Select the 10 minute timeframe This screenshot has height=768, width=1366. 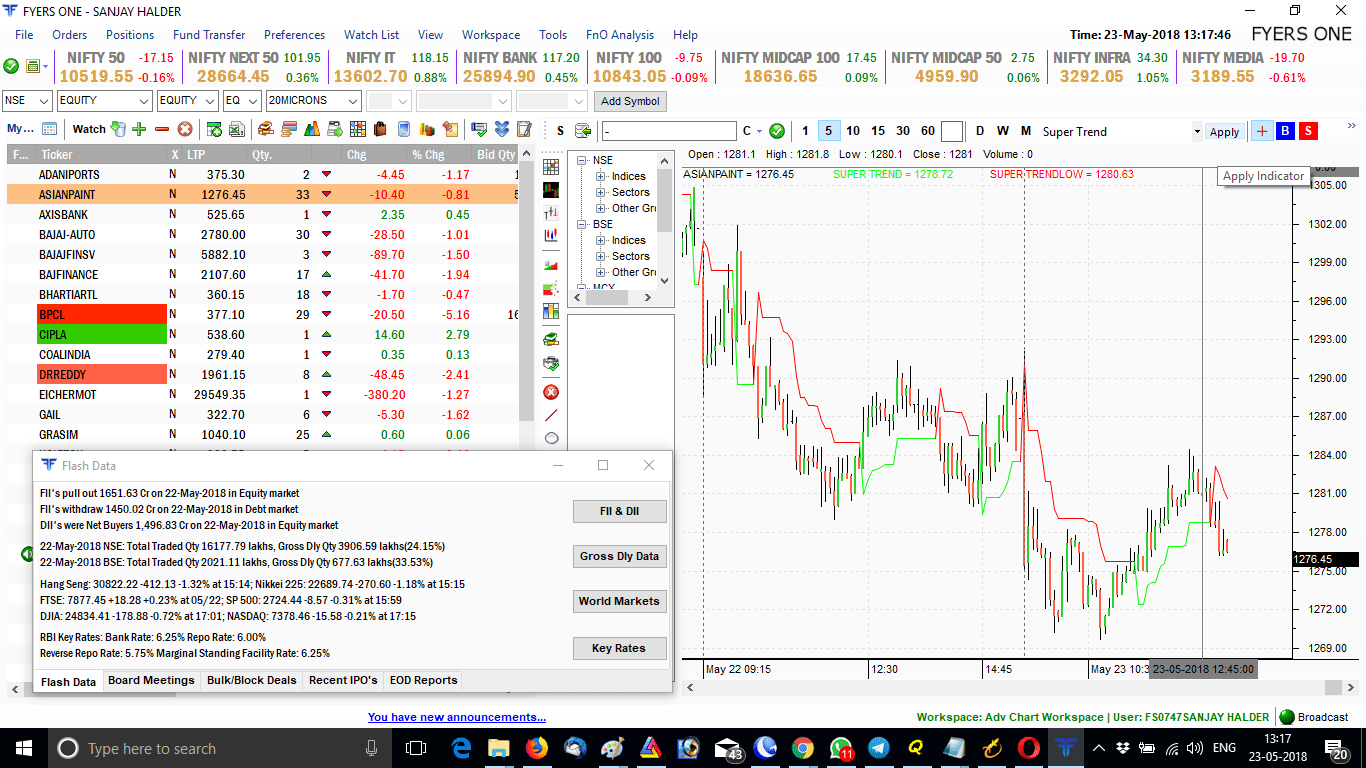853,131
